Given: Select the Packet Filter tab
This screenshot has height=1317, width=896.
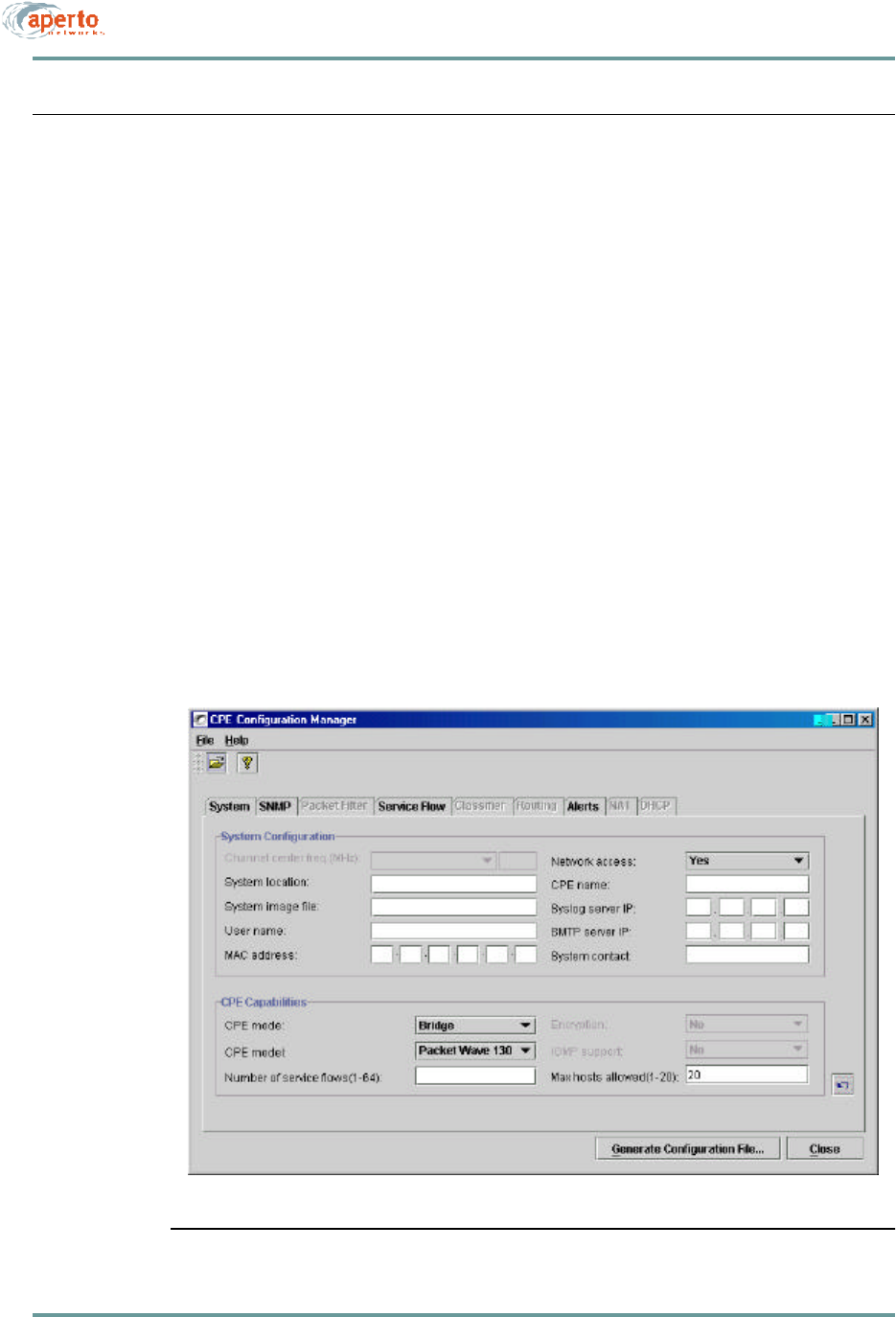Looking at the screenshot, I should pyautogui.click(x=334, y=807).
